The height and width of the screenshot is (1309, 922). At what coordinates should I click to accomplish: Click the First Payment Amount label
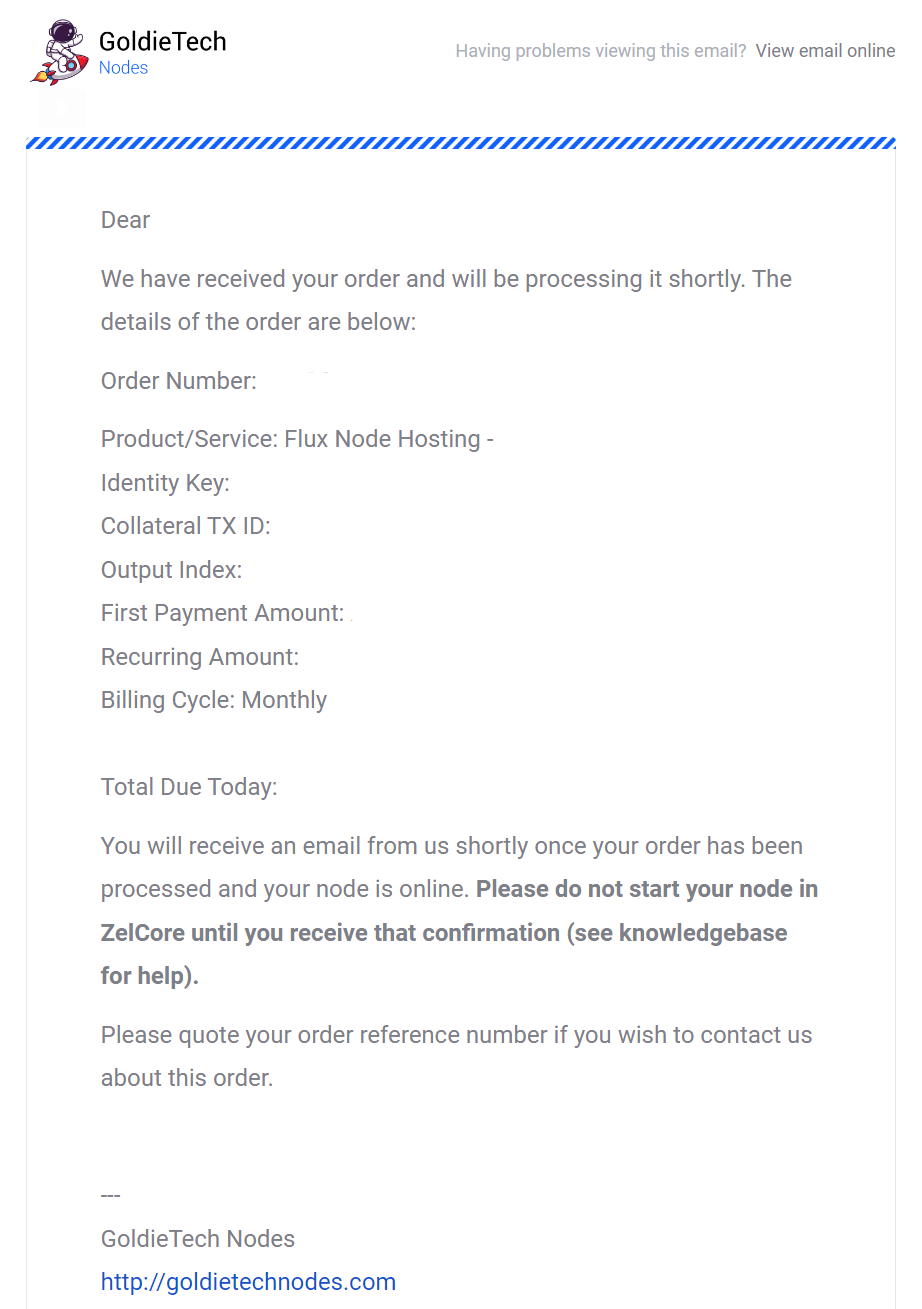222,613
